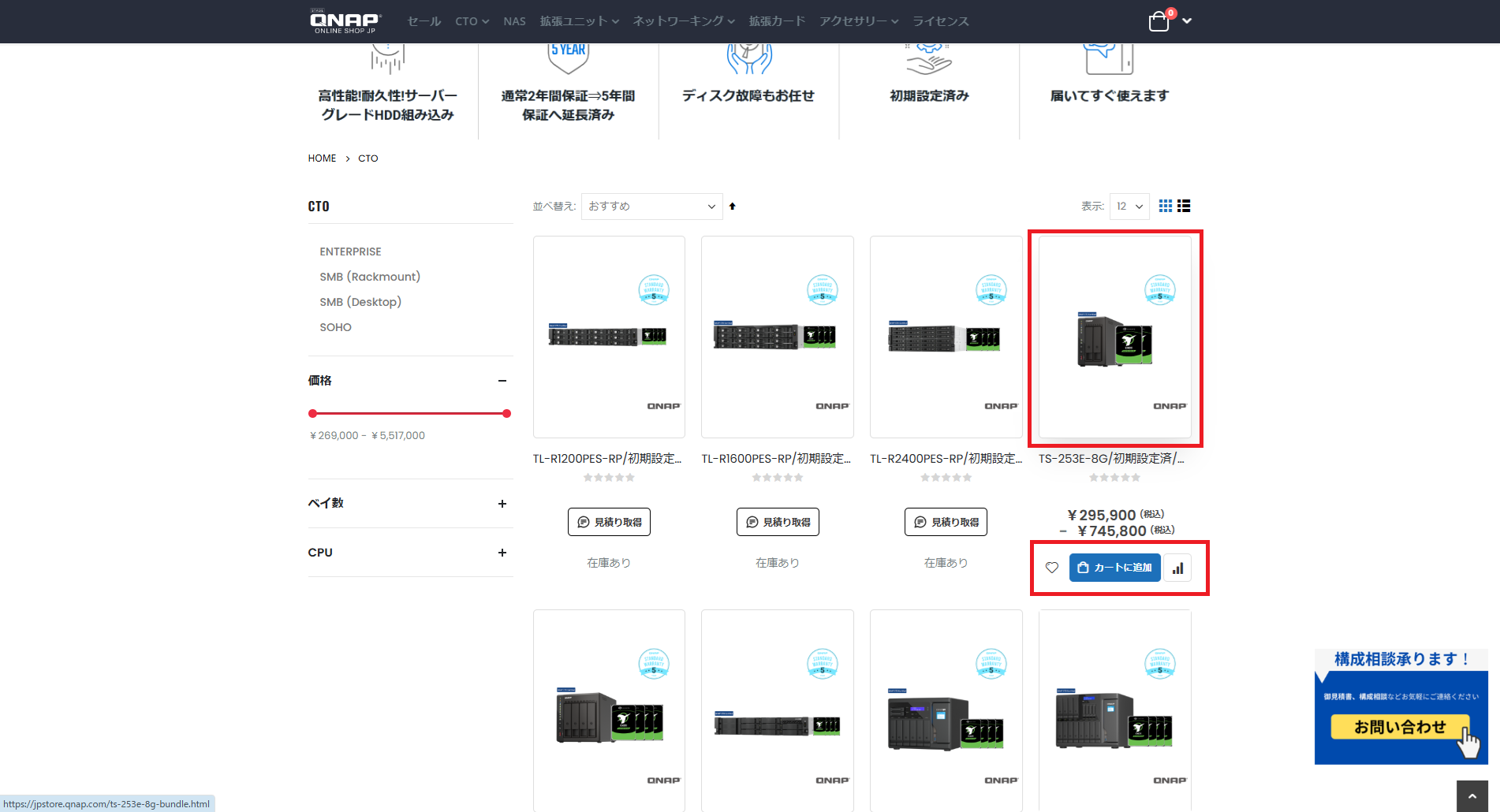Screen dimensions: 1500x812
Task: Open the ライセンス menu item
Action: (x=941, y=21)
